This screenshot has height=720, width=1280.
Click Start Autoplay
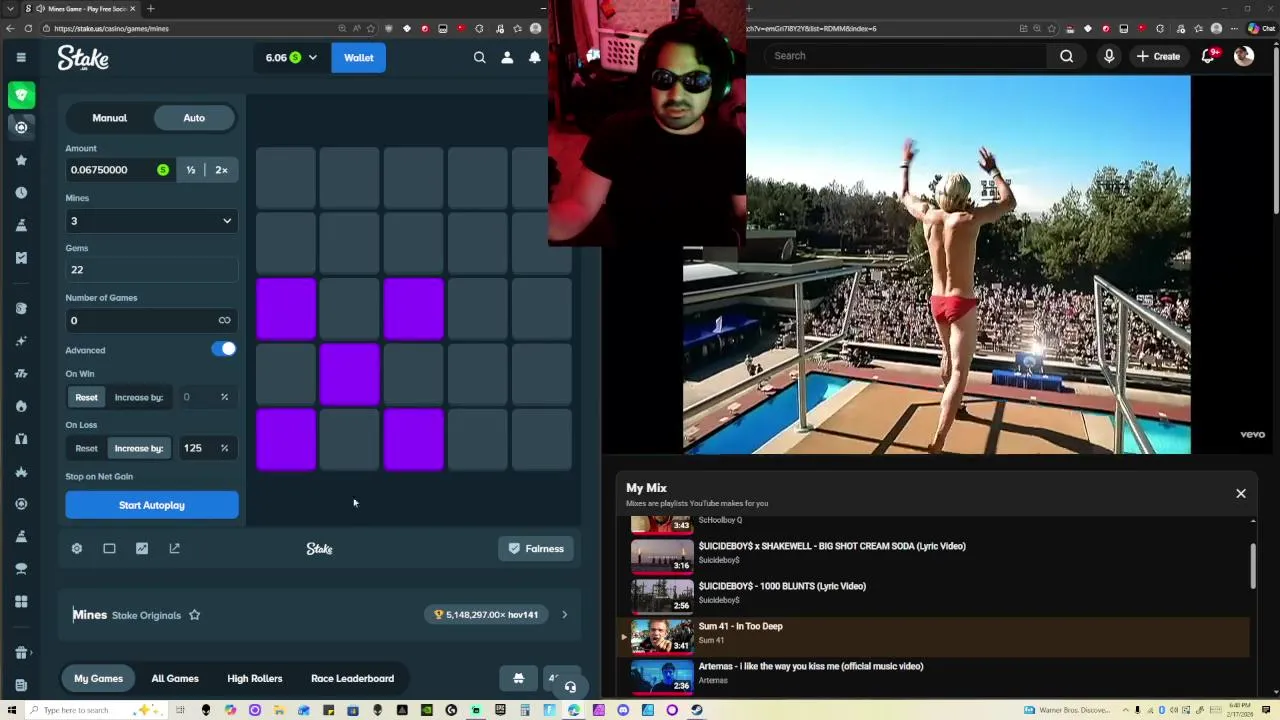pos(152,505)
